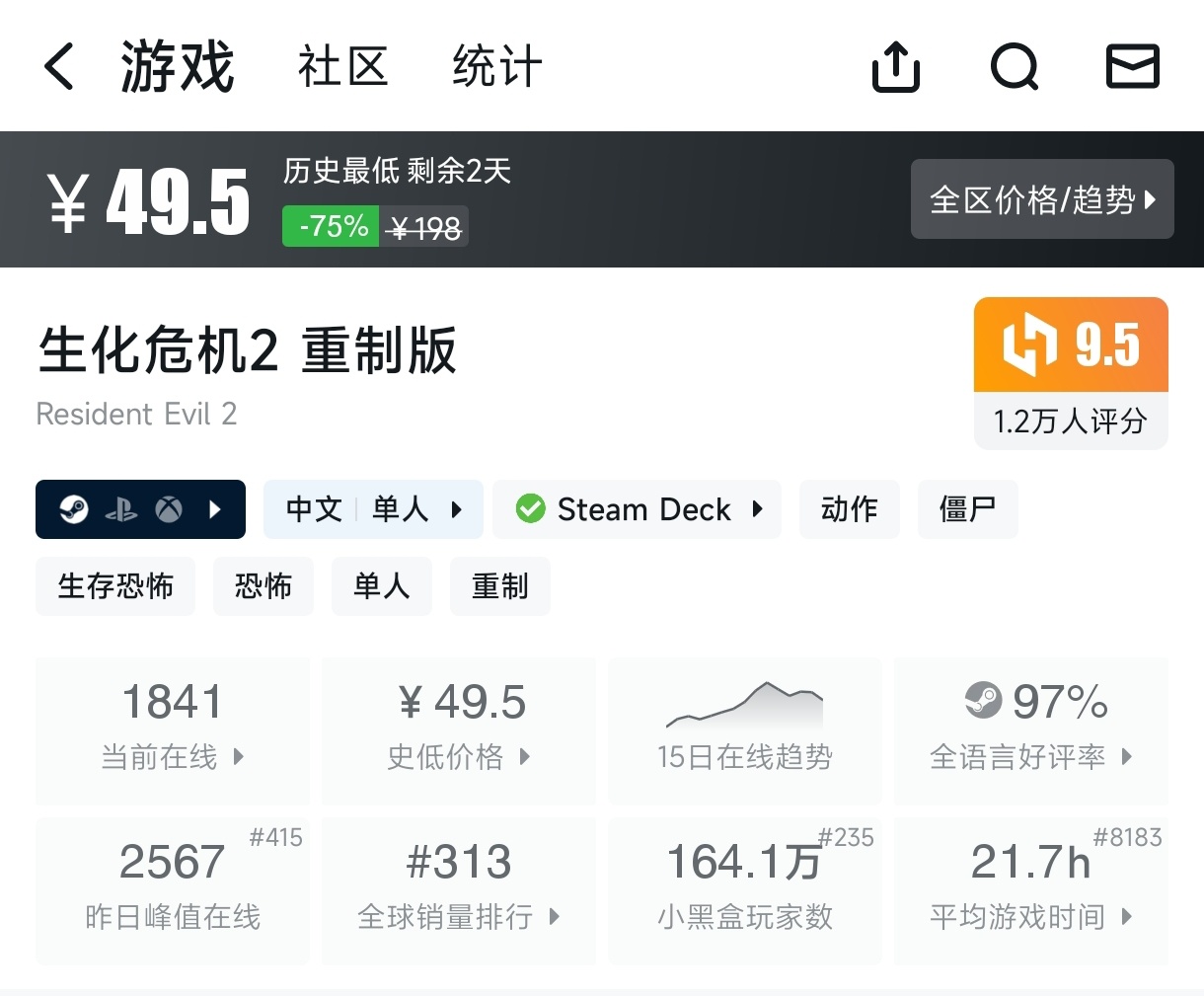1204x996 pixels.
Task: Expand the 中文 单人 language info
Action: pyautogui.click(x=373, y=509)
